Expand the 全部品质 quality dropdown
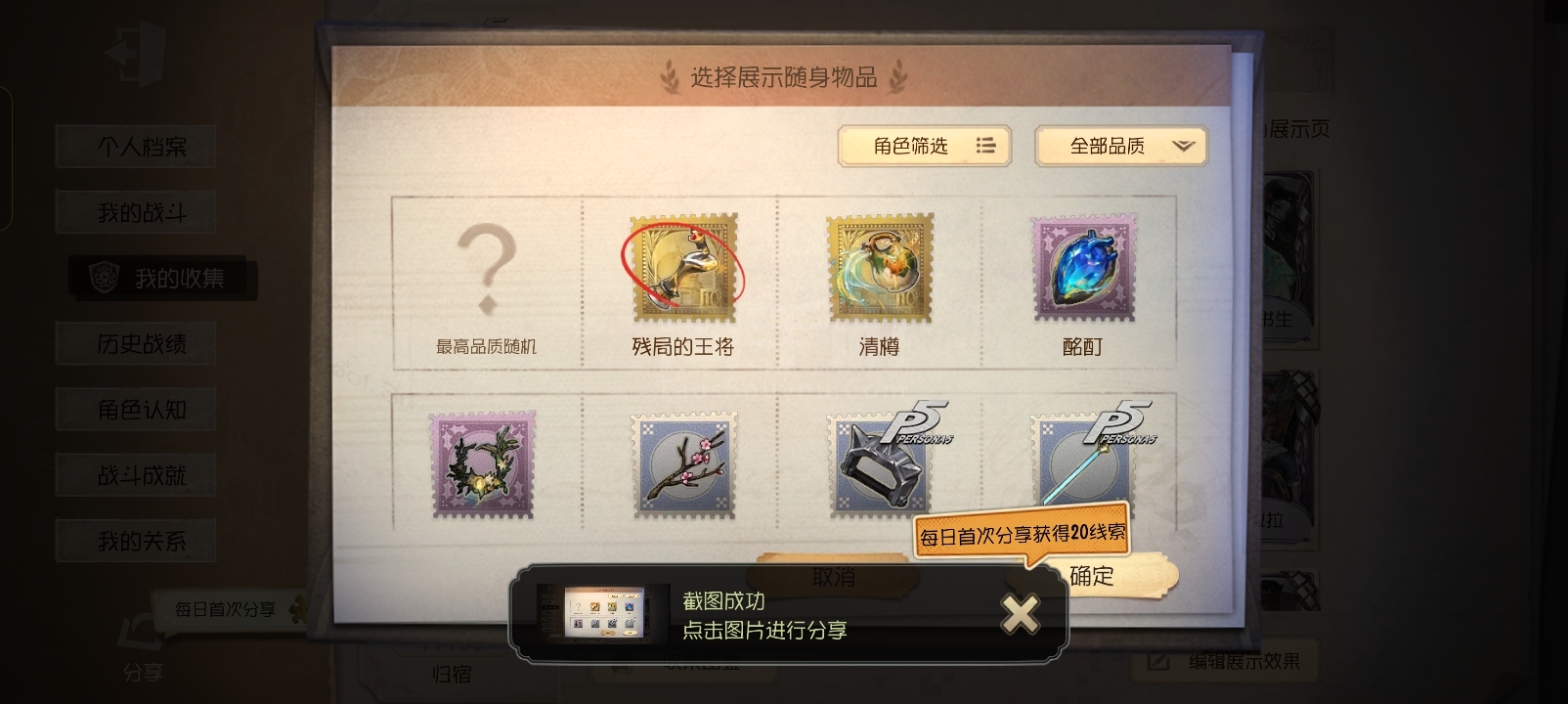1568x704 pixels. click(1121, 146)
